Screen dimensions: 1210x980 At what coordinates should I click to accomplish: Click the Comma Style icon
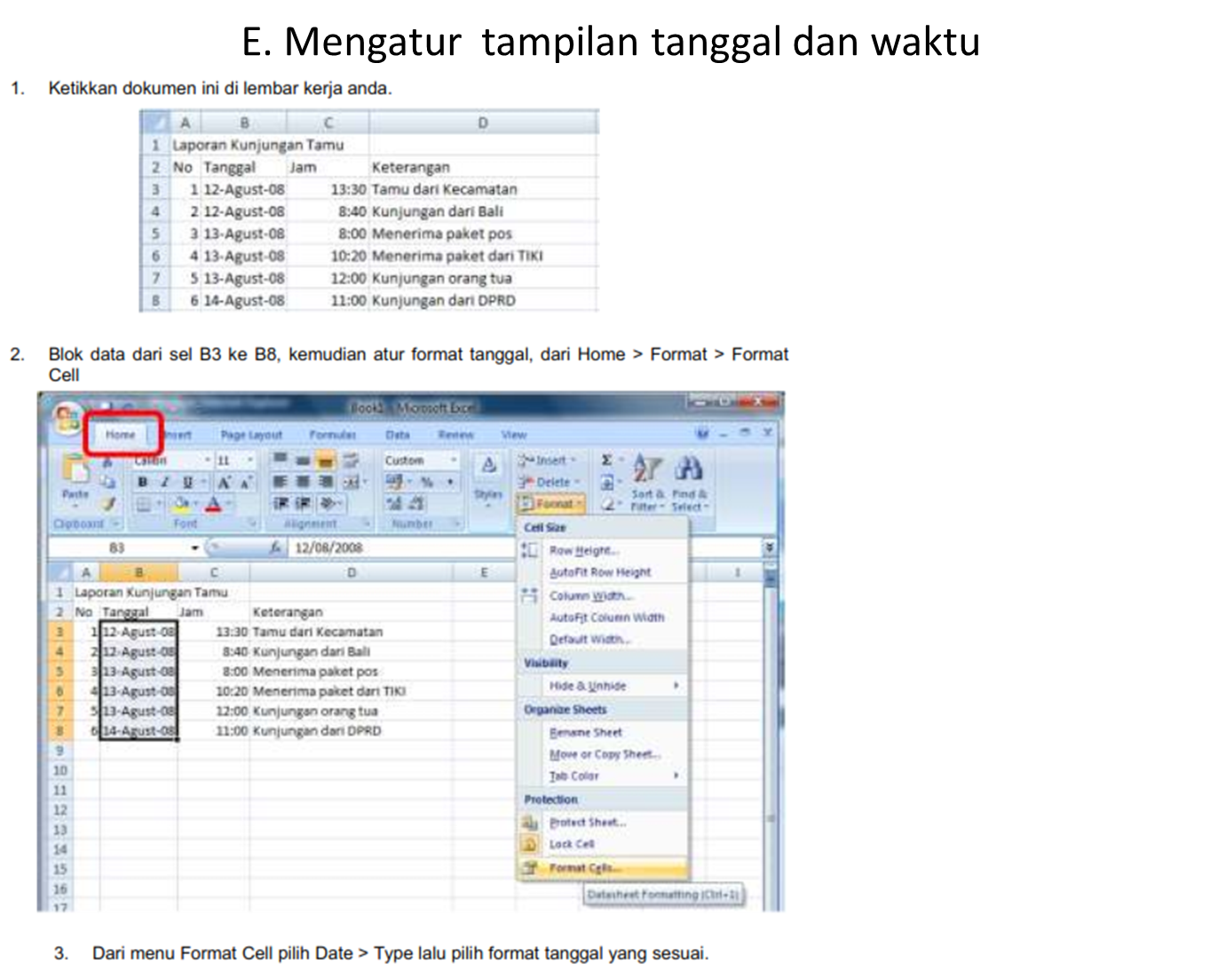[450, 482]
